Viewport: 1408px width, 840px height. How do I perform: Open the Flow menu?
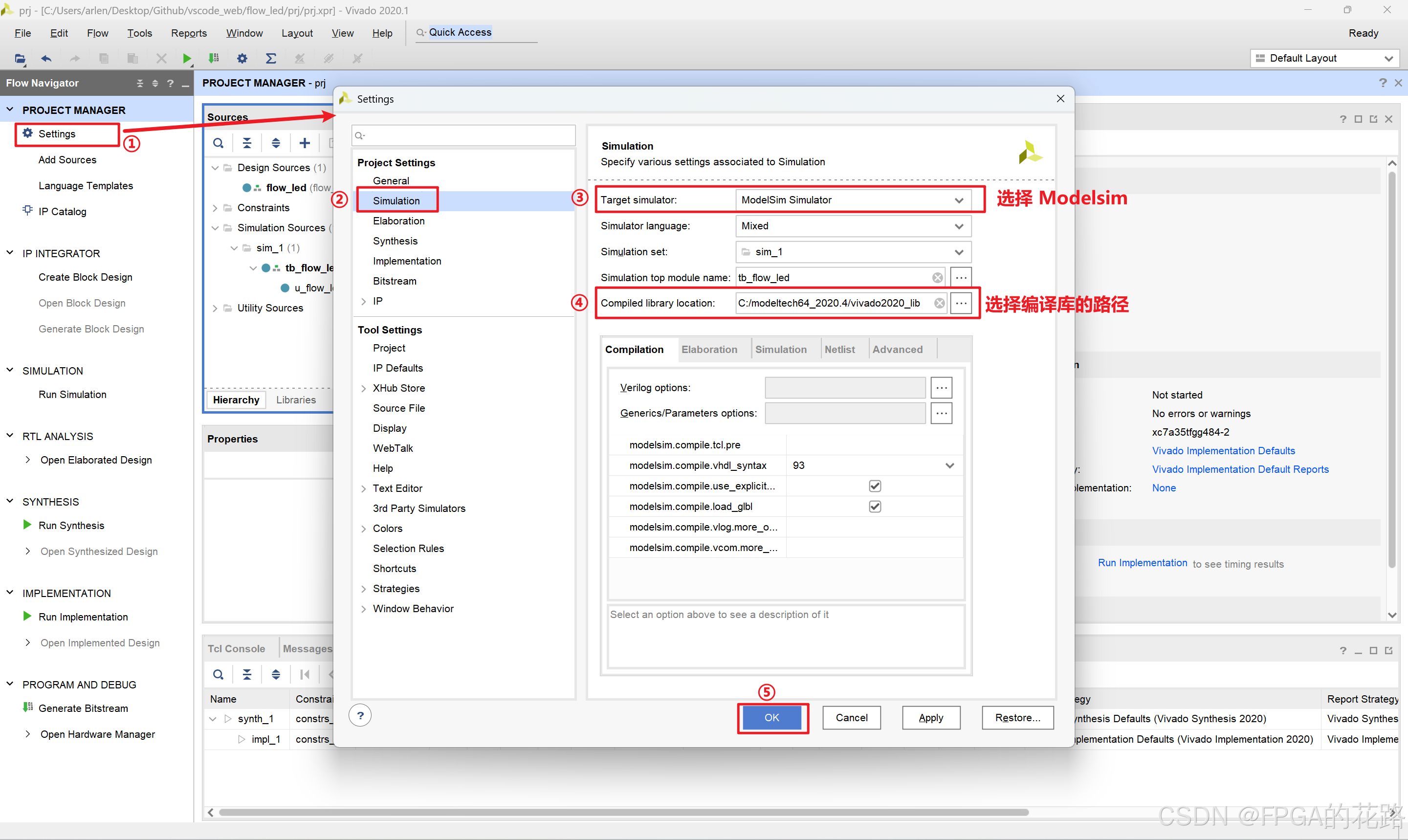[97, 33]
